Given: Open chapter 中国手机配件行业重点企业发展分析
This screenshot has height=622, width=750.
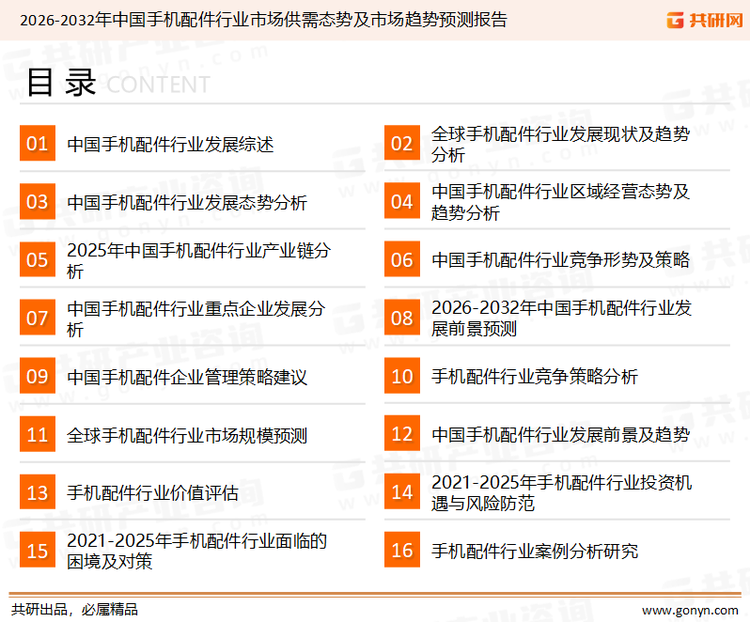Looking at the screenshot, I should coord(196,319).
